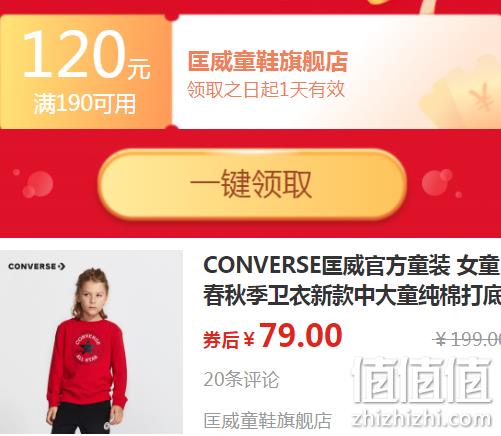Image resolution: width=501 pixels, height=436 pixels.
Task: Open the CONVERSE匡威官方童装 女童 product title
Action: (x=352, y=266)
